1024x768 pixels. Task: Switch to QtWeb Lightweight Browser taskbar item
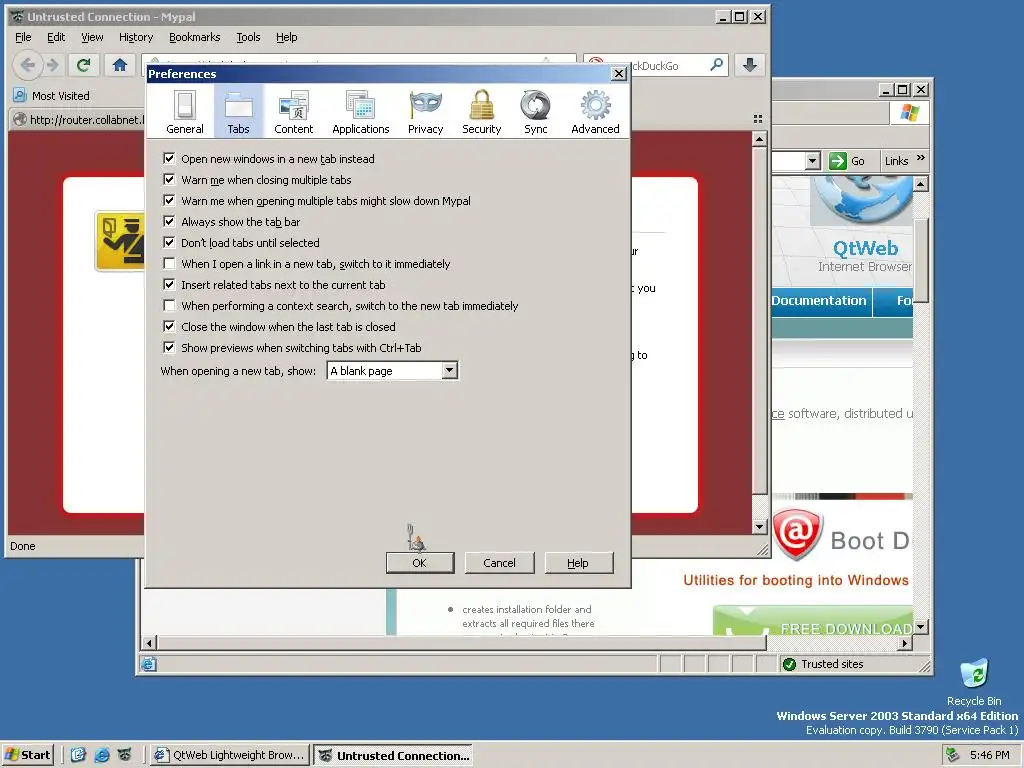point(229,755)
